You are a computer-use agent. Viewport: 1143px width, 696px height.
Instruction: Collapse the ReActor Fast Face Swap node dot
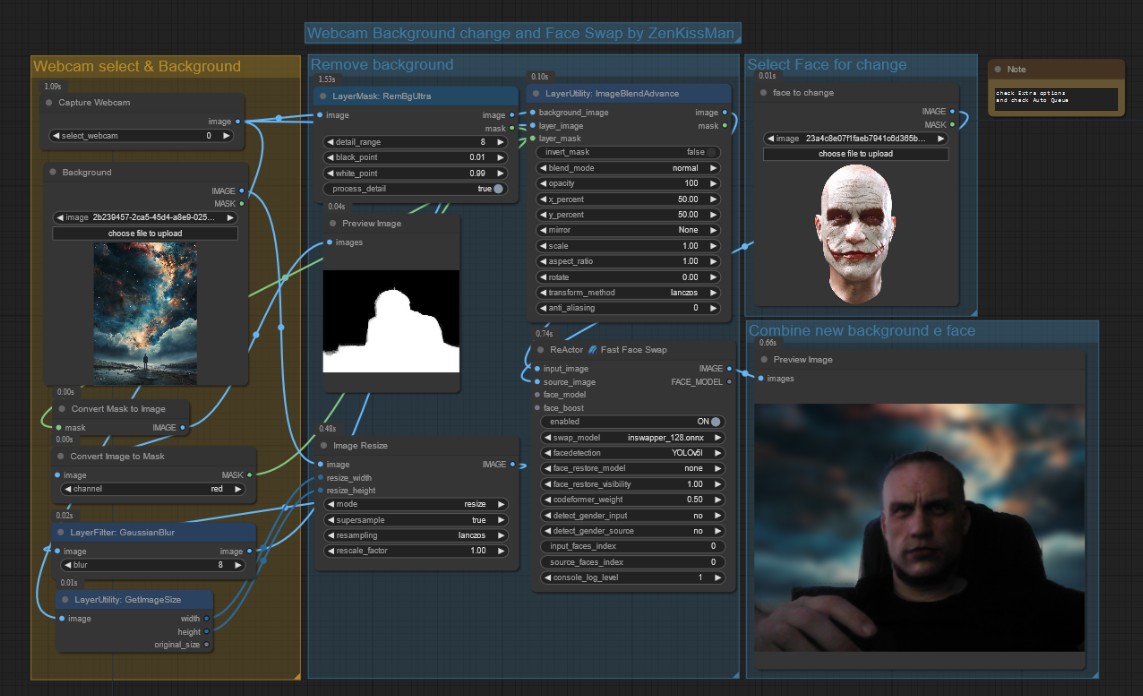pyautogui.click(x=541, y=350)
